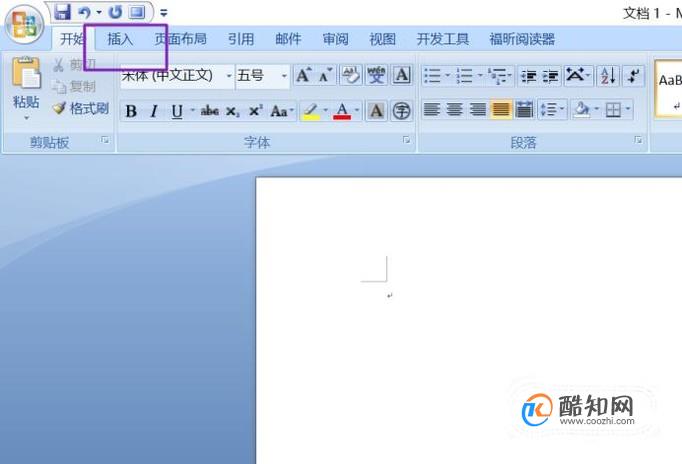This screenshot has height=464, width=682.
Task: Sort the selected text A to Z
Action: point(608,76)
